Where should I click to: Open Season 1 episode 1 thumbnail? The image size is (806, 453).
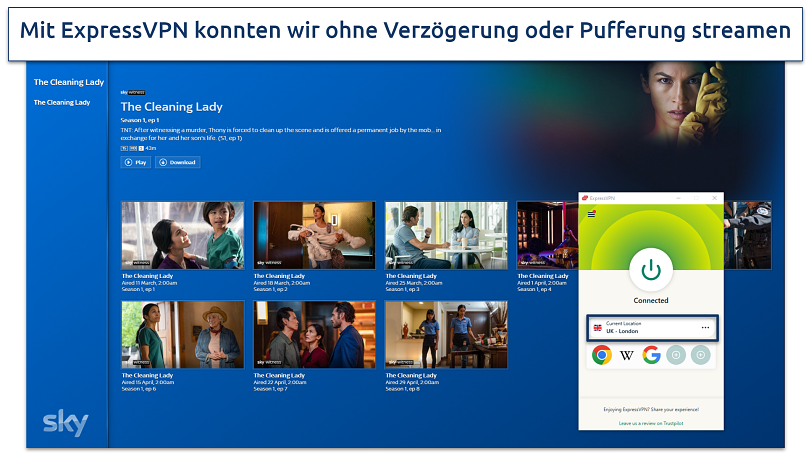tap(182, 235)
